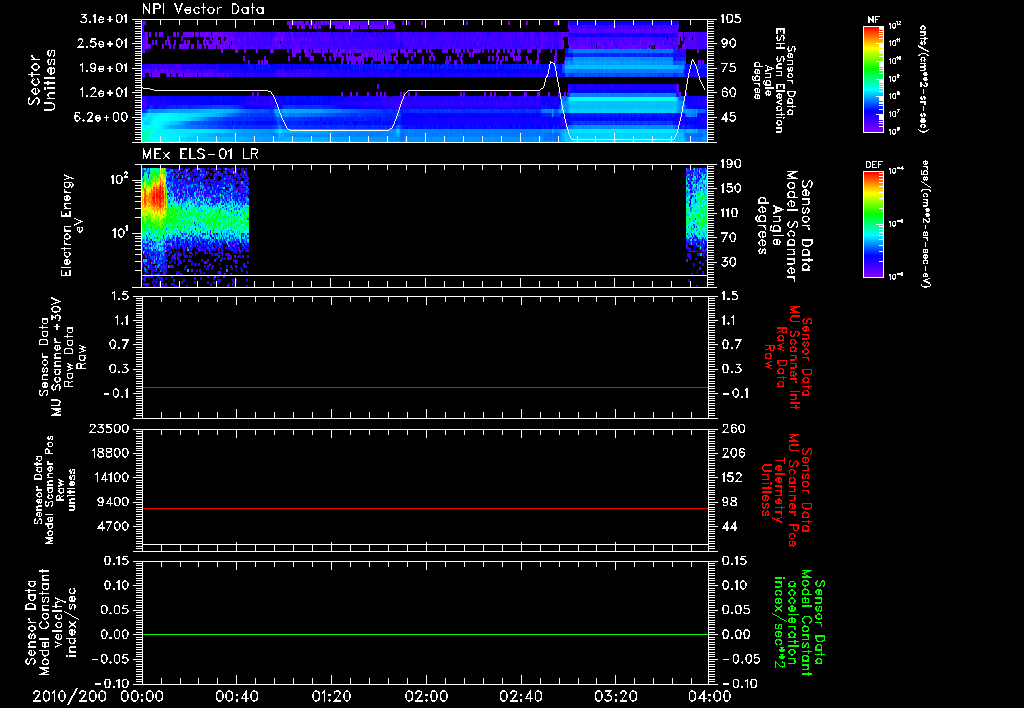The width and height of the screenshot is (1024, 708).
Task: Click the gray line in MU Scanner +30V panel
Action: 425,387
